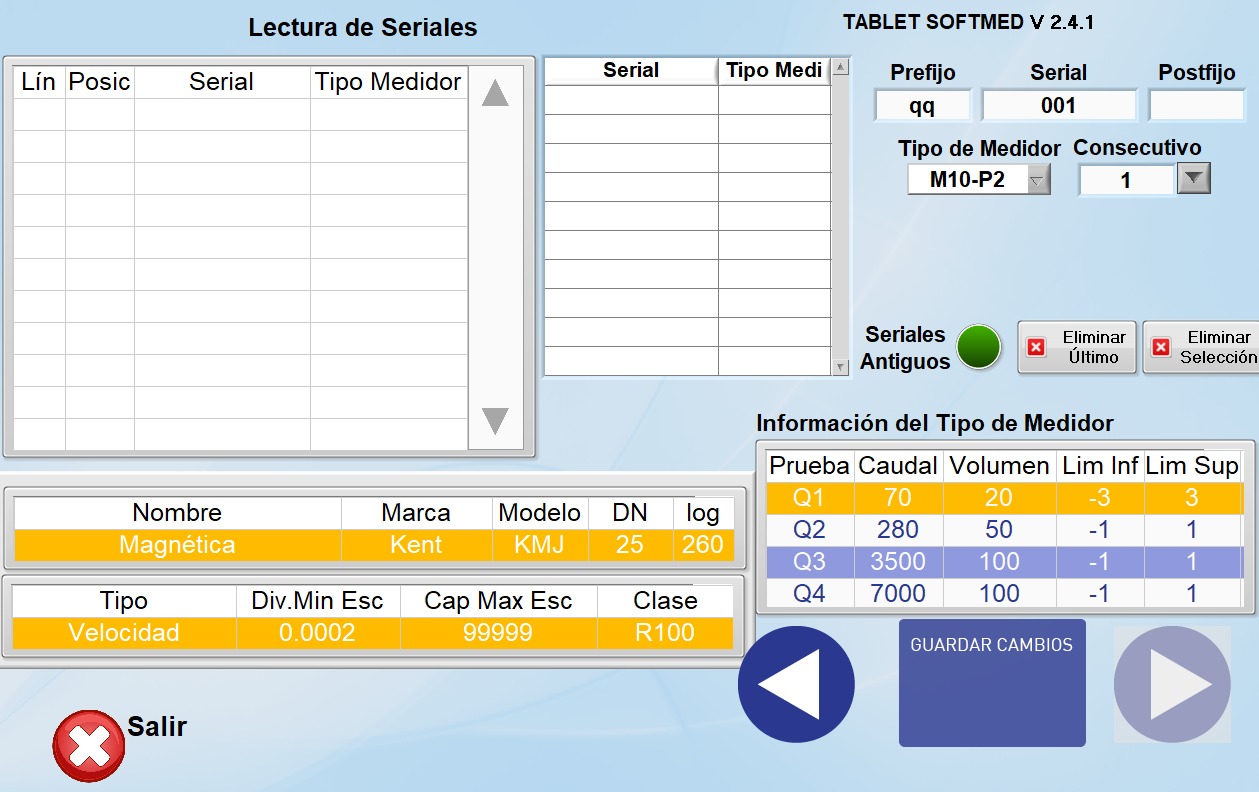Click the Velocidad type cell
Screen dimensions: 1259x792
[x=124, y=633]
